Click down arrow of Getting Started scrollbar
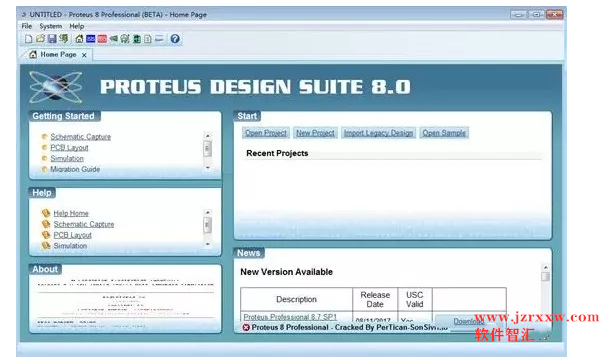The height and width of the screenshot is (362, 603). pyautogui.click(x=208, y=168)
